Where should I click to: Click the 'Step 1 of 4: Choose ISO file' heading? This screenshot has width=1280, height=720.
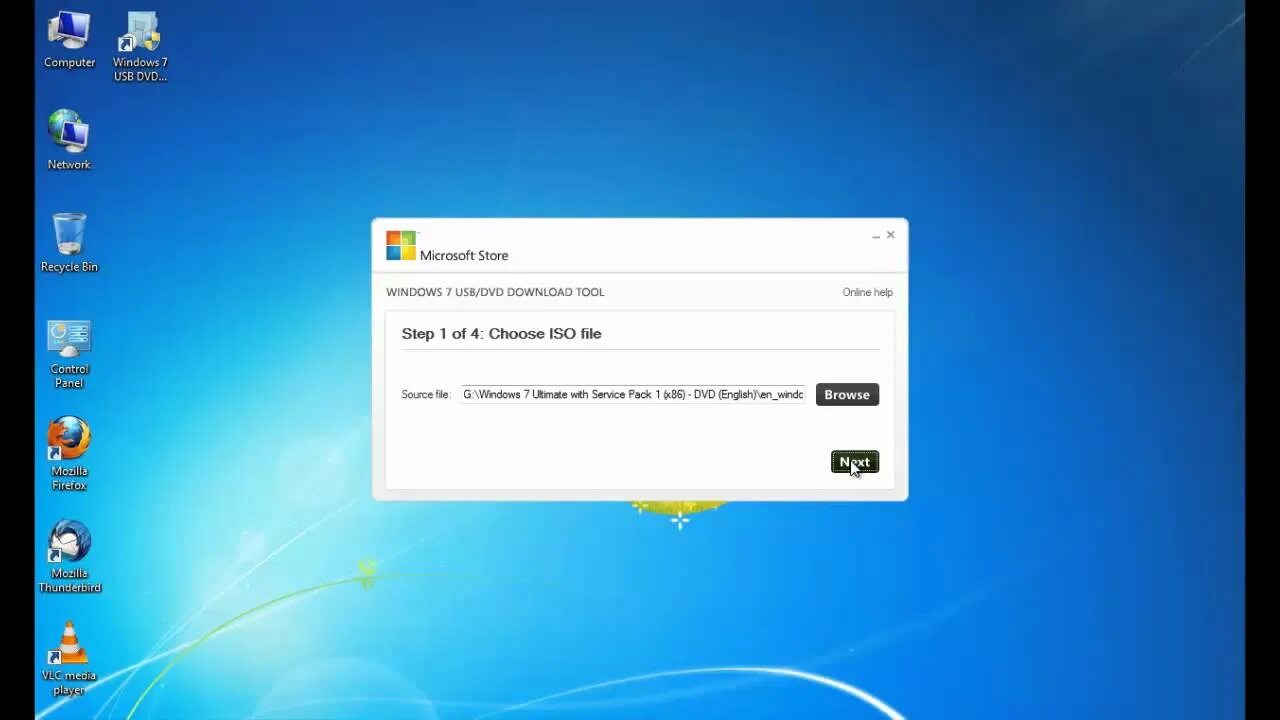tap(501, 333)
